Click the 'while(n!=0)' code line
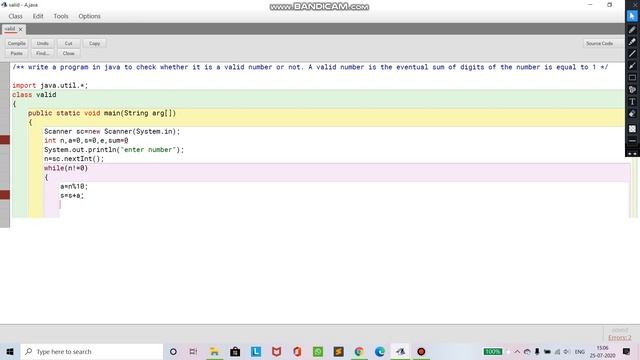Image resolution: width=640 pixels, height=360 pixels. tap(66, 168)
